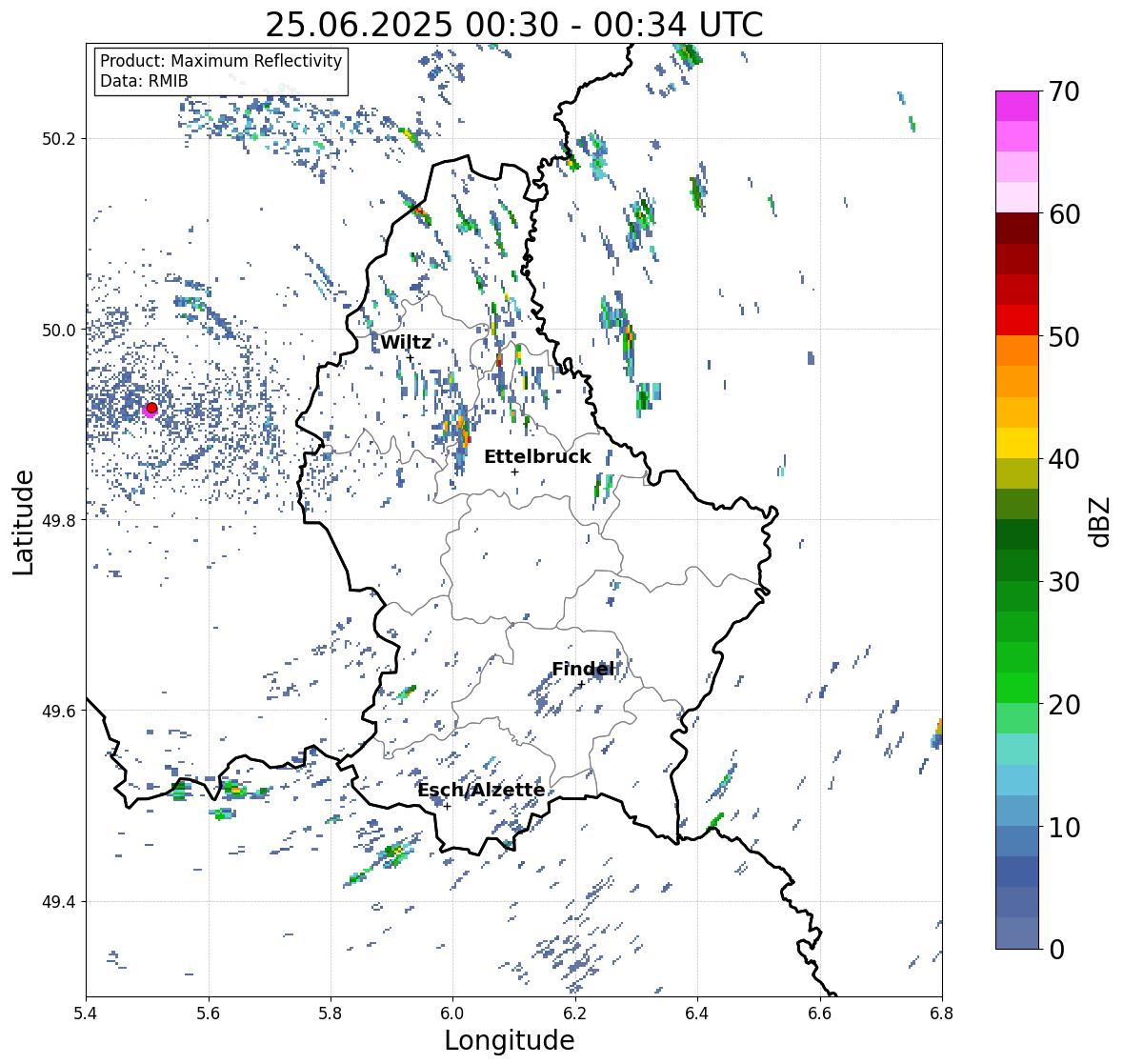Viewport: 1123px width, 1064px height.
Task: Click the 30 colorbar tick label
Action: (x=1064, y=582)
